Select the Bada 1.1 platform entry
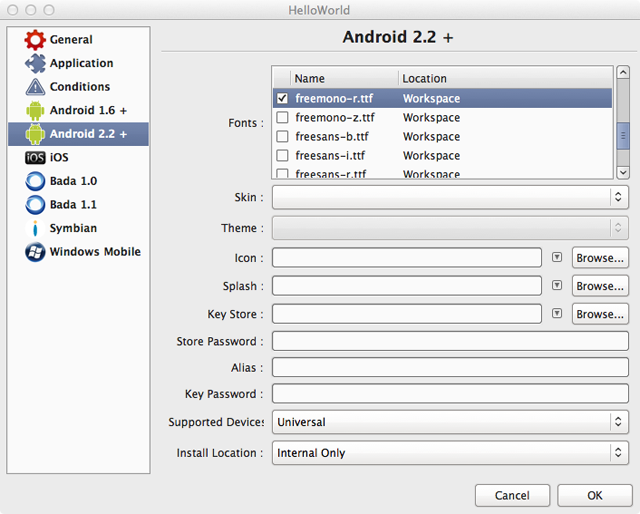Screen dimensions: 640x514 point(78,205)
